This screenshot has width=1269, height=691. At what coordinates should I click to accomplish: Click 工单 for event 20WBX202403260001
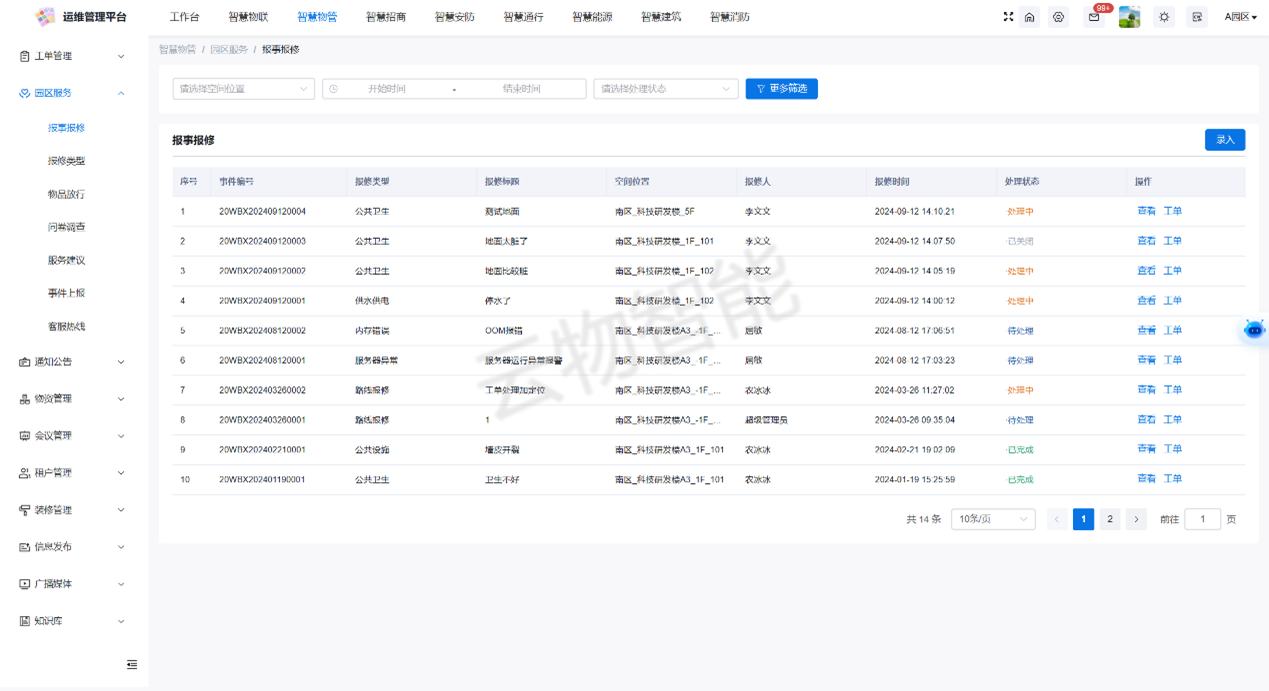coord(1173,420)
